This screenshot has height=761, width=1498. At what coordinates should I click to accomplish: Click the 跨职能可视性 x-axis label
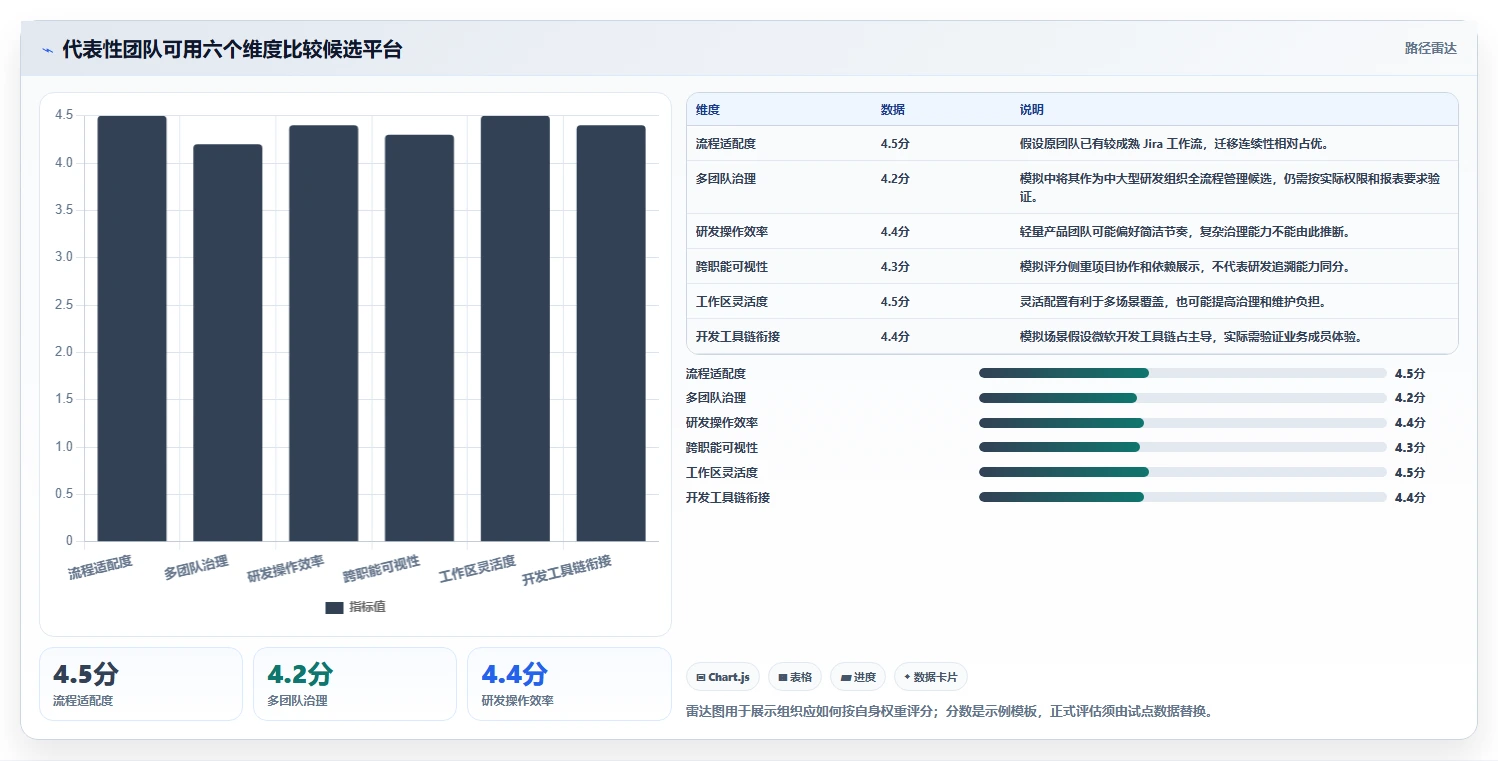(381, 569)
